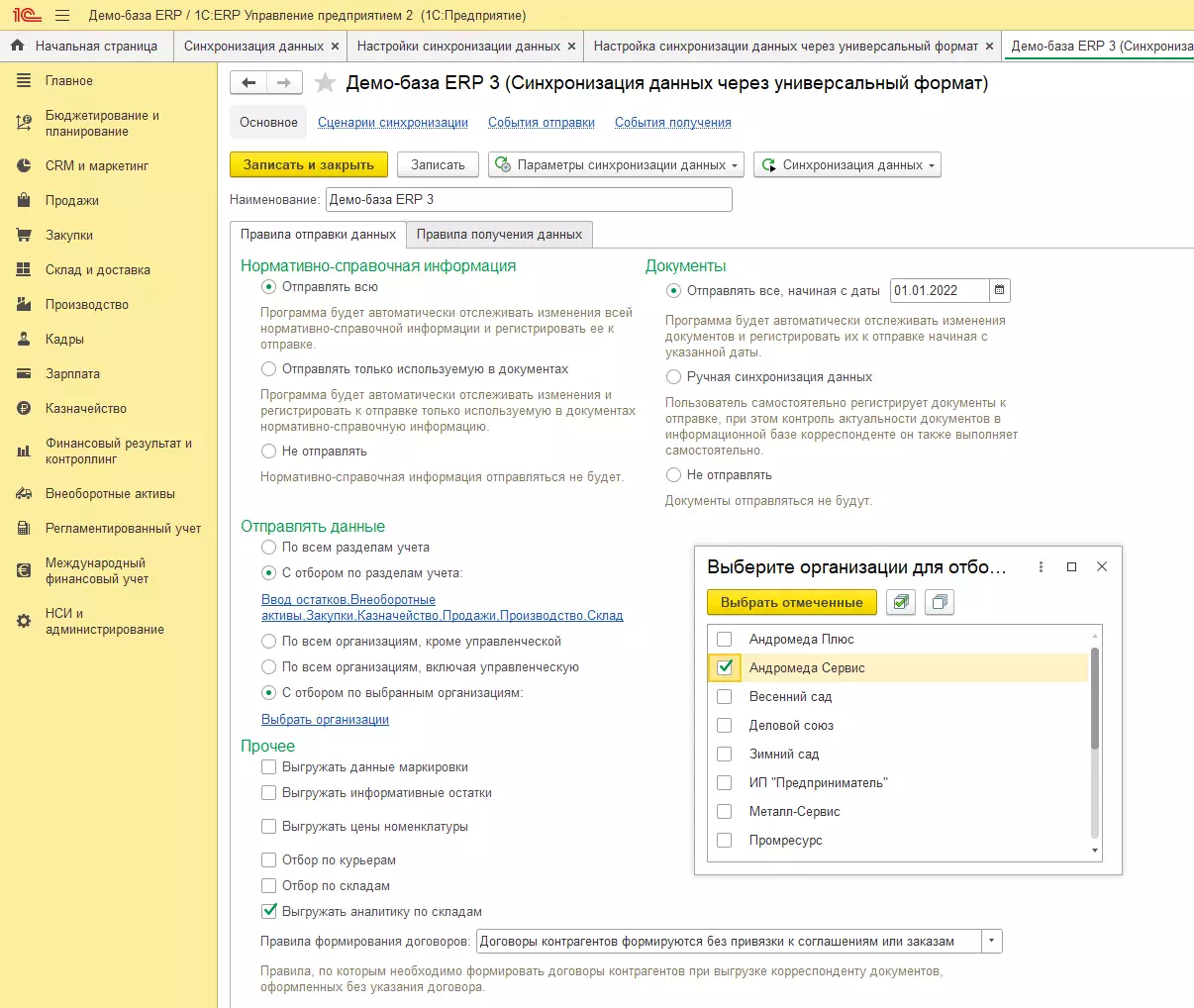Open Настройки синхронизации данных tab
The width and height of the screenshot is (1194, 1008).
click(x=458, y=47)
